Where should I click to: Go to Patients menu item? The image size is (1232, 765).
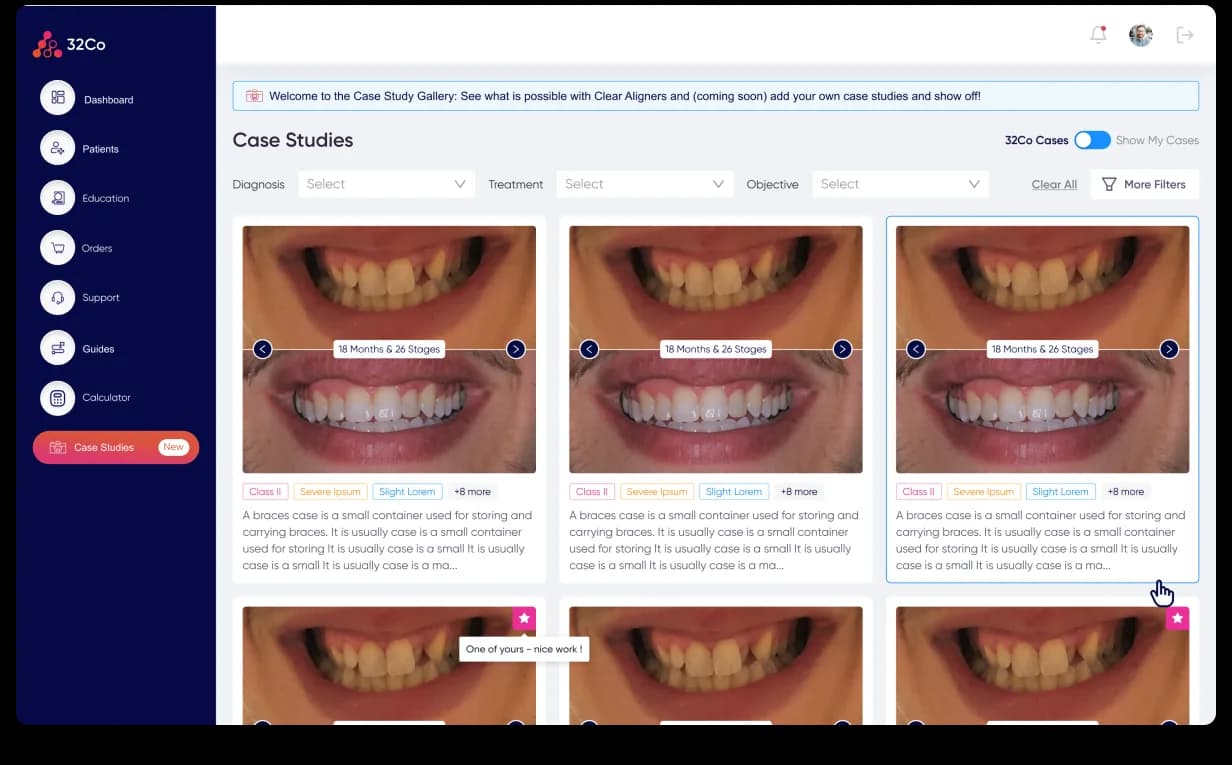coord(101,149)
